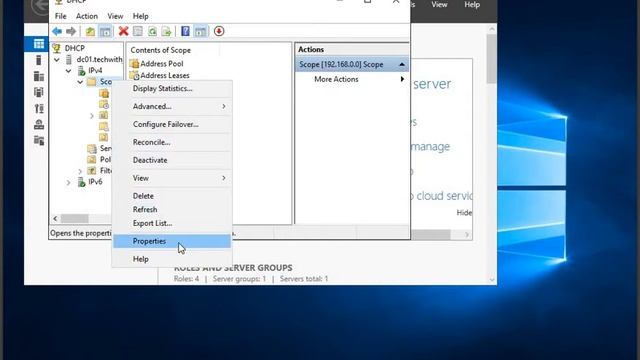The width and height of the screenshot is (640, 360).
Task: Collapse the dc01.techwith server node
Action: tap(57, 60)
